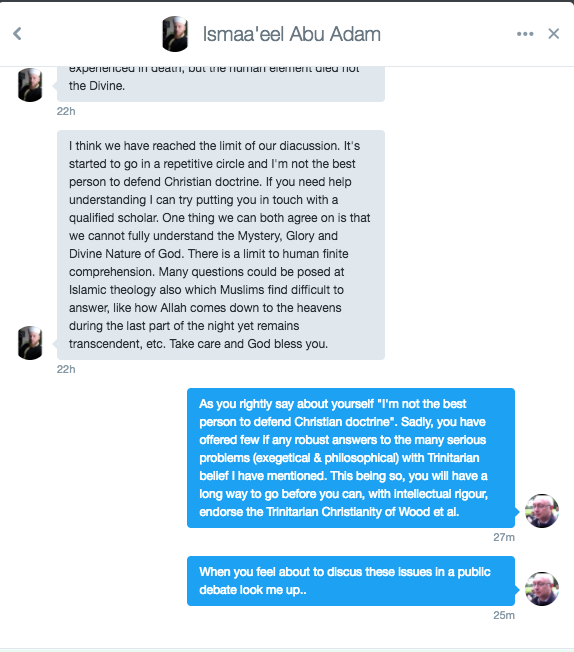The height and width of the screenshot is (652, 574).
Task: Click your avatar next to 'look me up' message
Action: coord(542,589)
